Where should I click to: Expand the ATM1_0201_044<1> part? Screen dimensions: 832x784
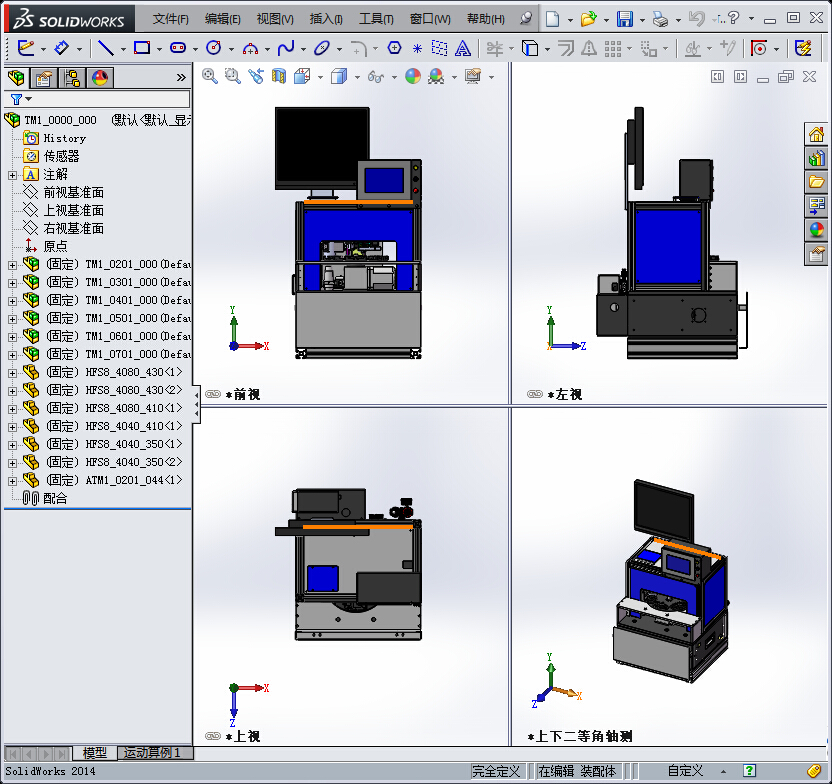pyautogui.click(x=12, y=481)
